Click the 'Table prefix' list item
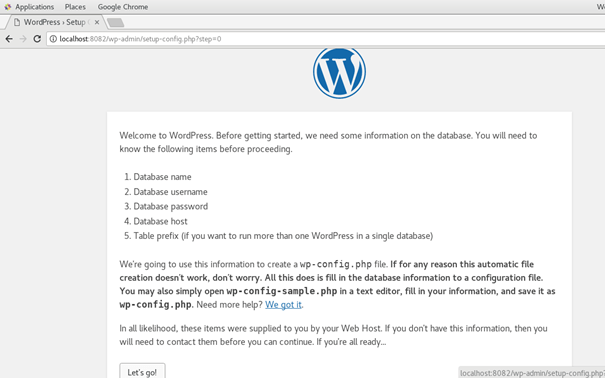 [283, 236]
